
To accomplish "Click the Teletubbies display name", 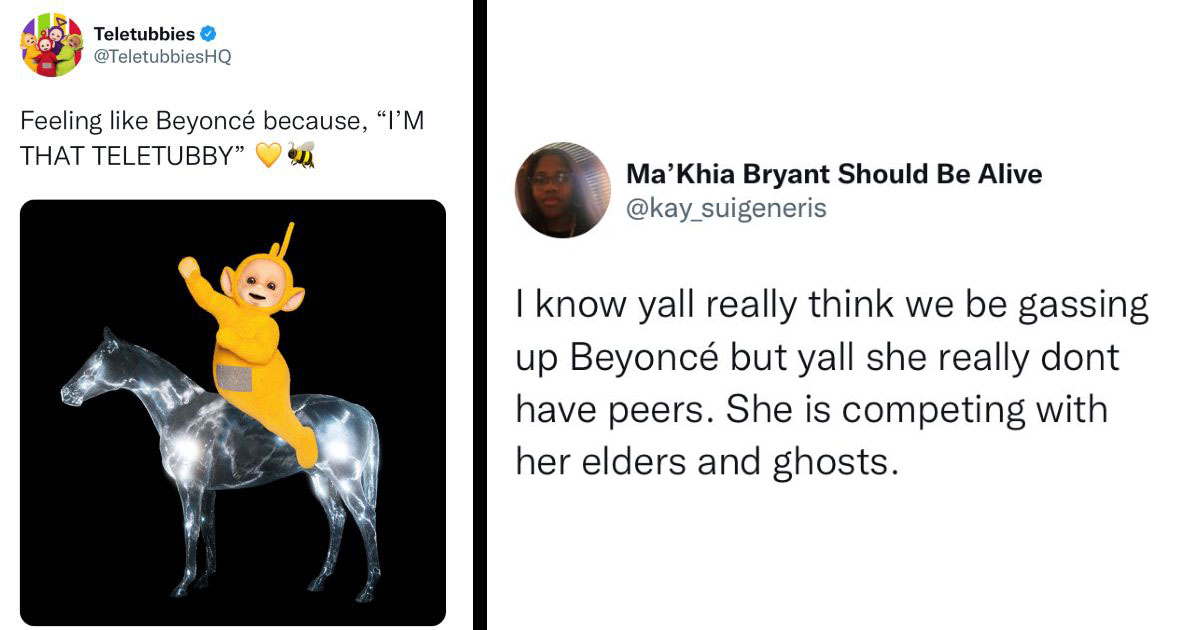I will (144, 35).
